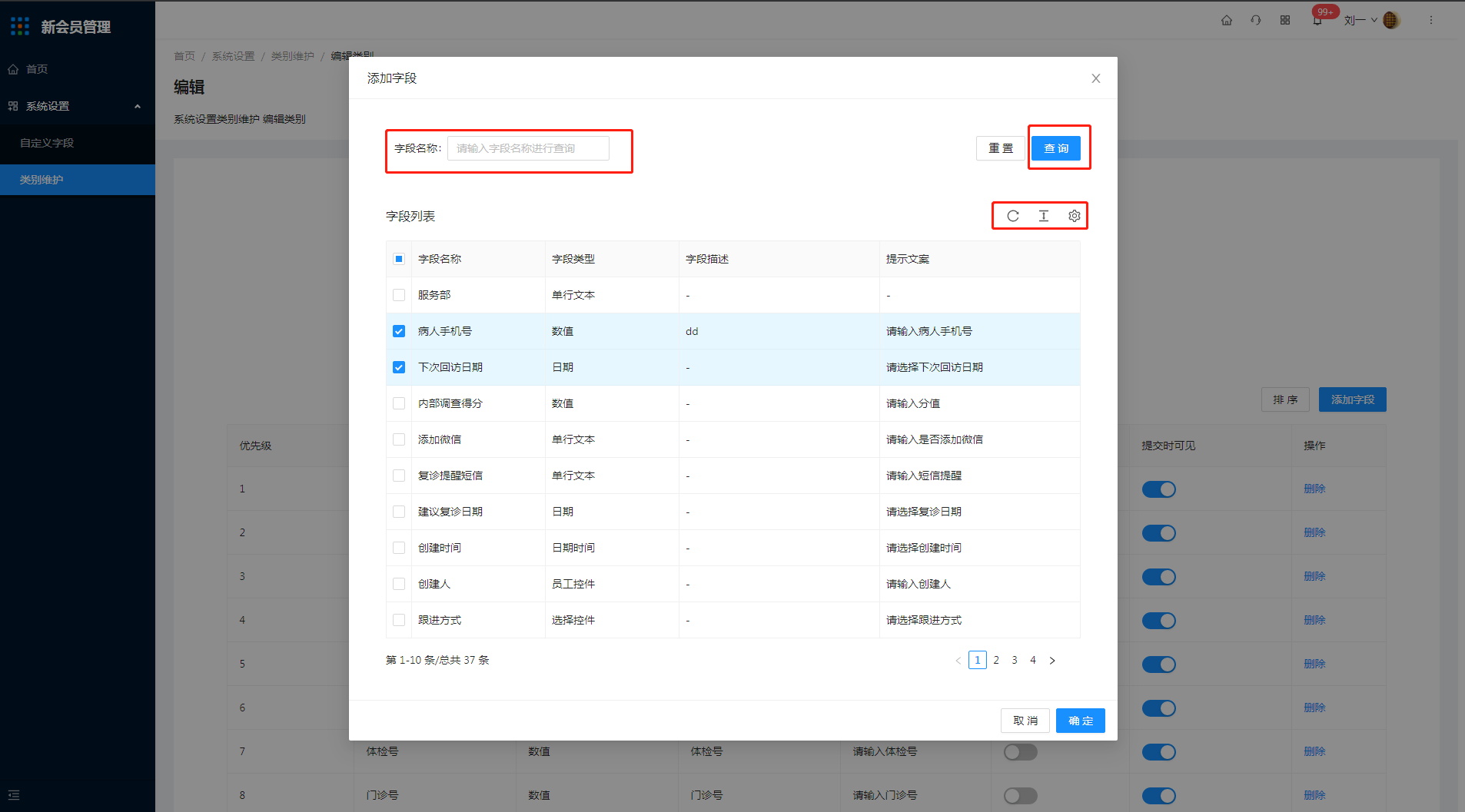The height and width of the screenshot is (812, 1465).
Task: Open the 刘一 user dropdown
Action: pos(1361,21)
